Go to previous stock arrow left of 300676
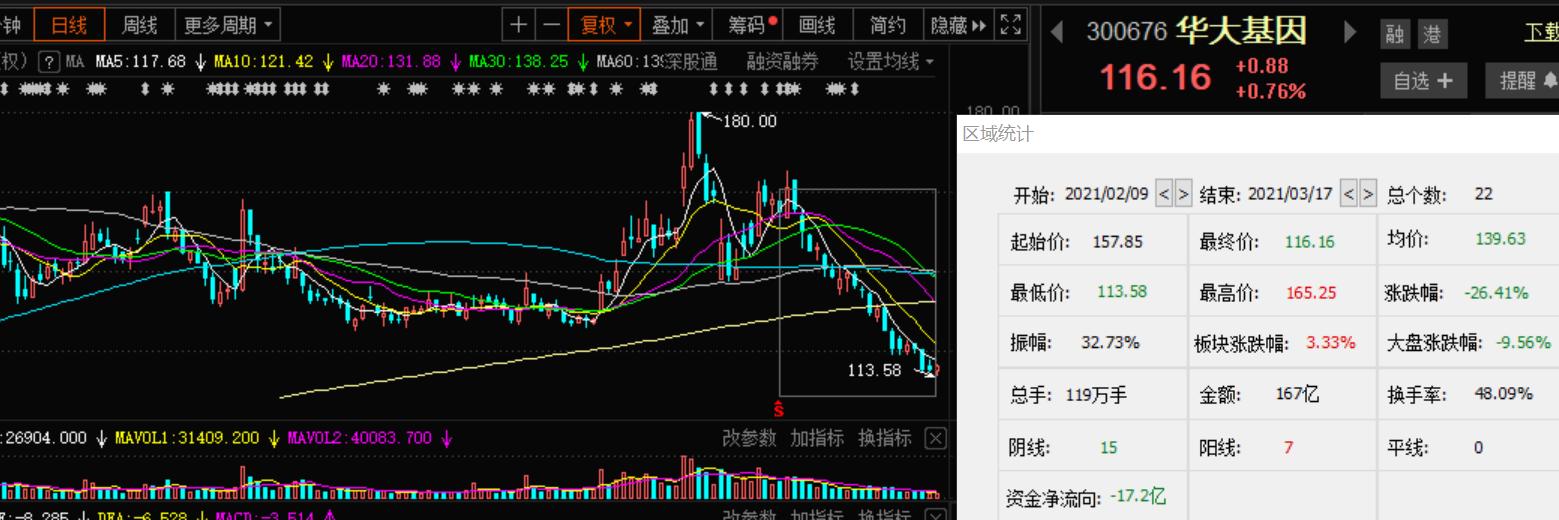This screenshot has height=520, width=1559. pyautogui.click(x=1056, y=32)
